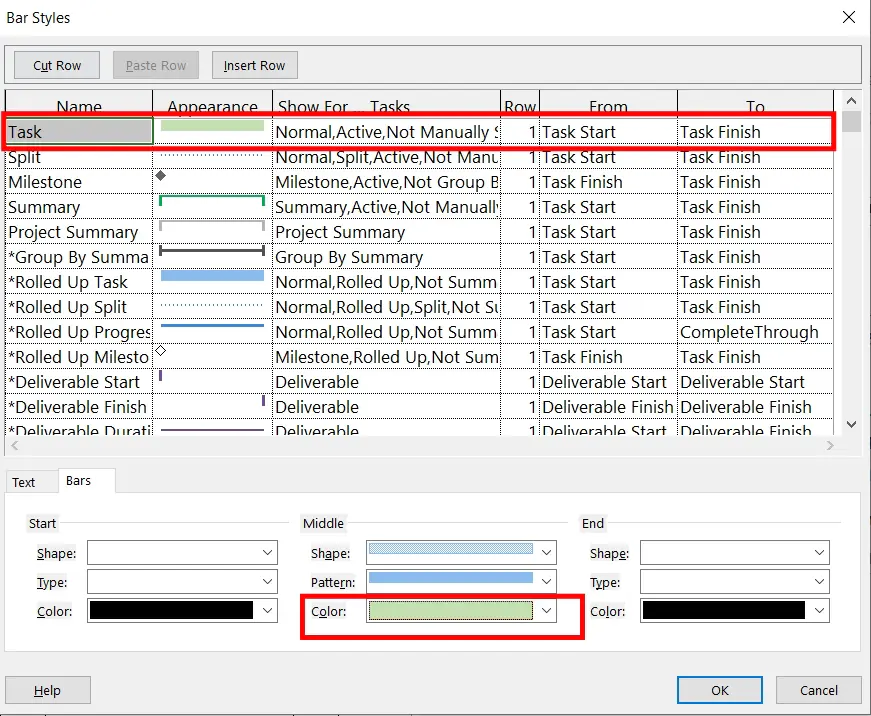The image size is (871, 716).
Task: Select the *Rolled Up Milestone name cell
Action: pyautogui.click(x=79, y=357)
